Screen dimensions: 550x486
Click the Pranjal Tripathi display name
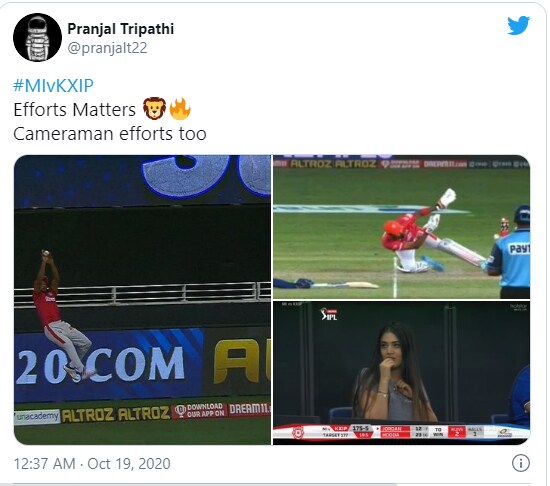(120, 29)
